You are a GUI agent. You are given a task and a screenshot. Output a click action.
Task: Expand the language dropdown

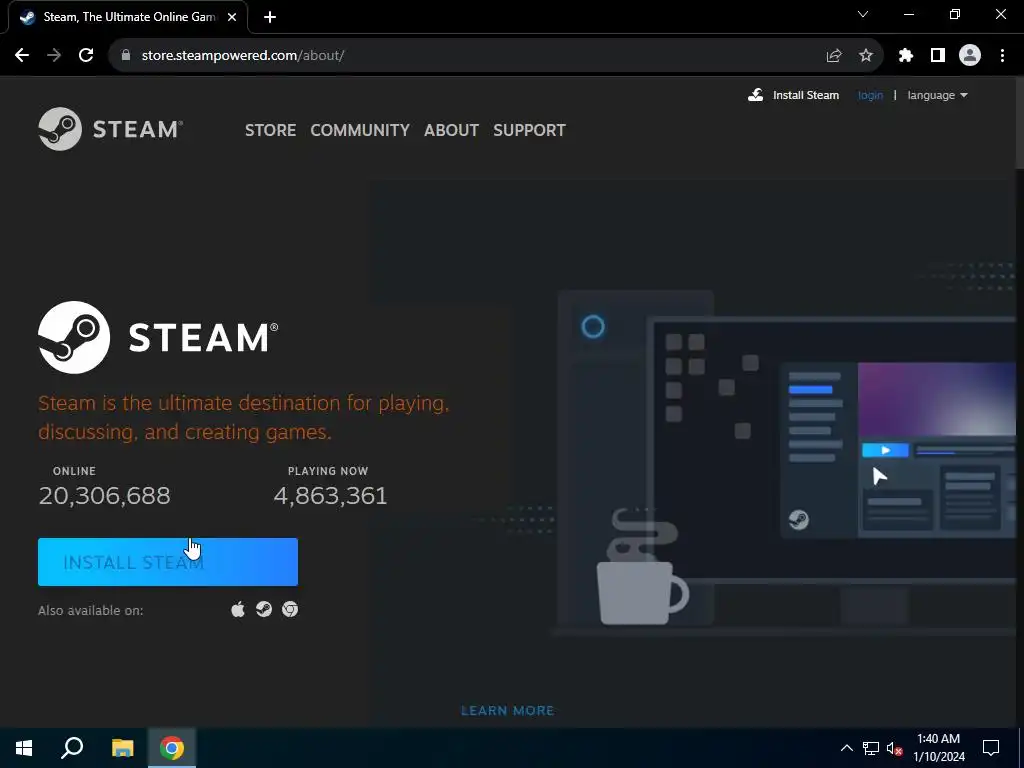tap(937, 95)
